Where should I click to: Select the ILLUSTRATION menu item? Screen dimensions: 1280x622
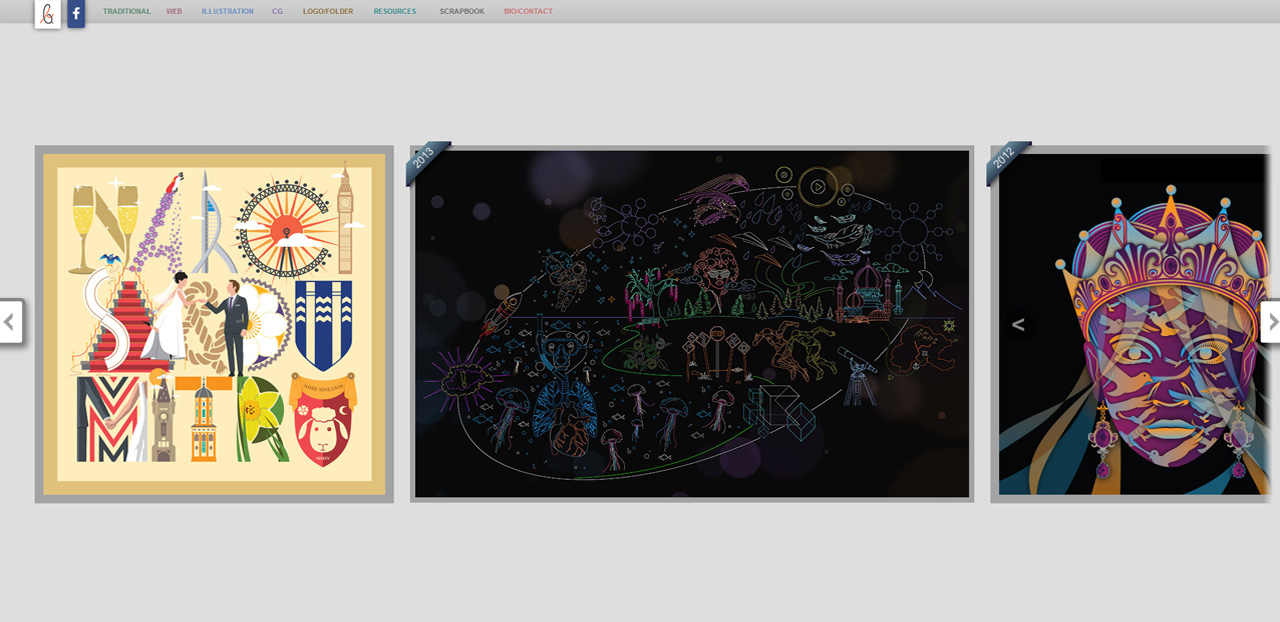228,12
